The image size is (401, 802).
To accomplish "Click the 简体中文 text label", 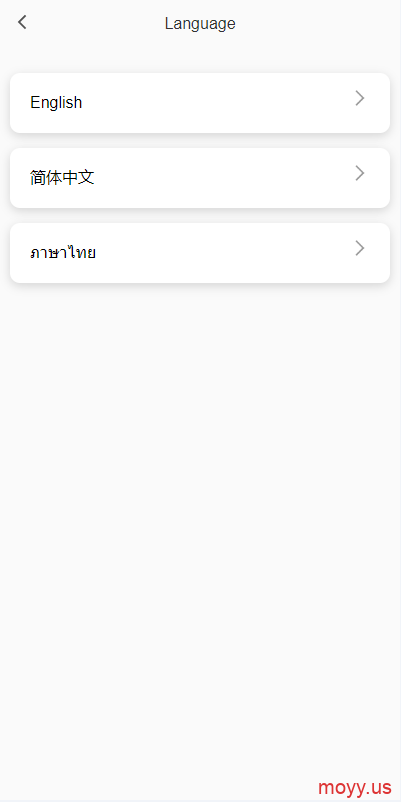I will [62, 177].
